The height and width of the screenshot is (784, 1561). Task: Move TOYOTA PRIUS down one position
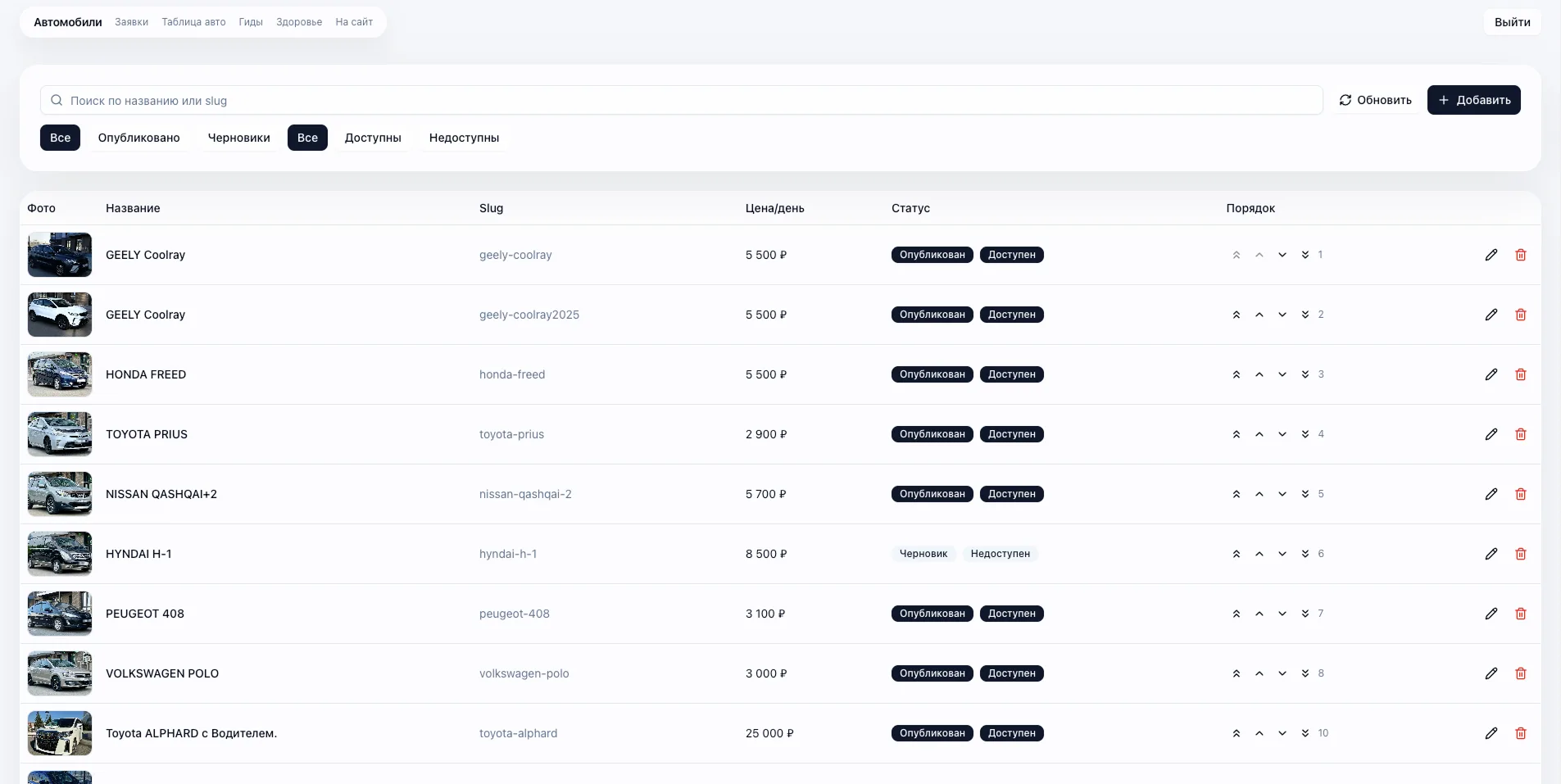[x=1282, y=434]
